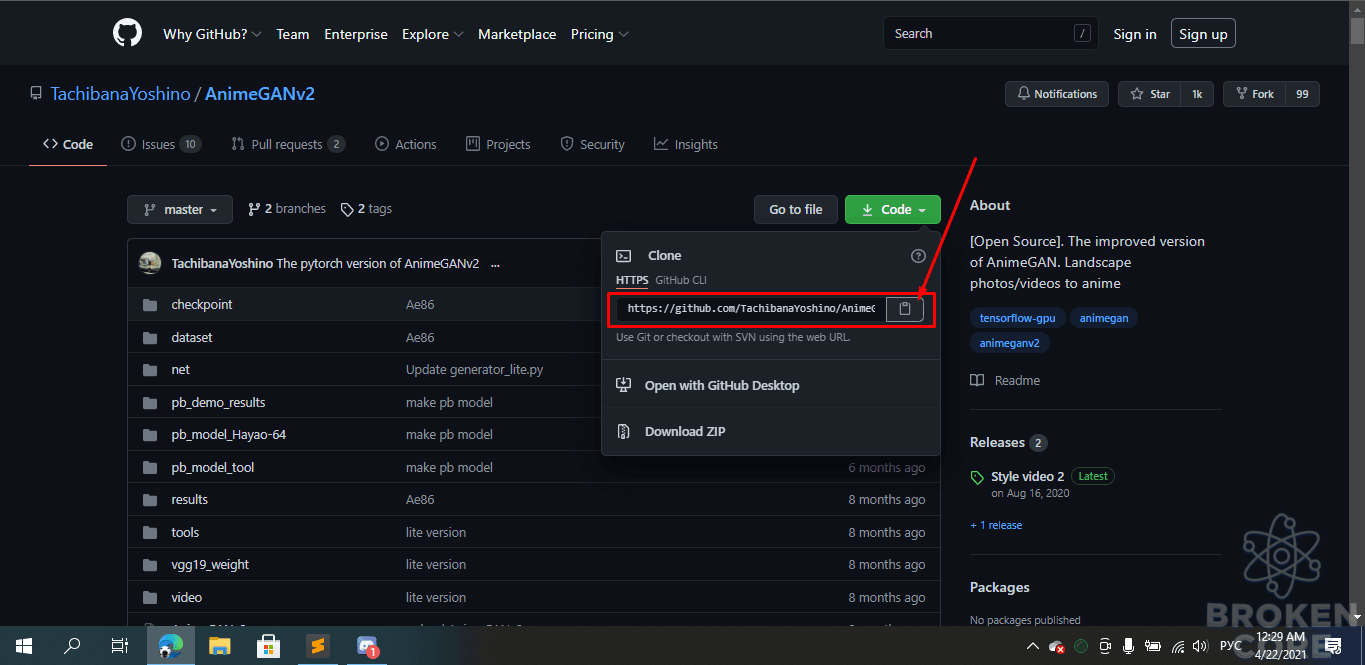Expand the Pricing header menu
The height and width of the screenshot is (665, 1365).
click(x=599, y=34)
